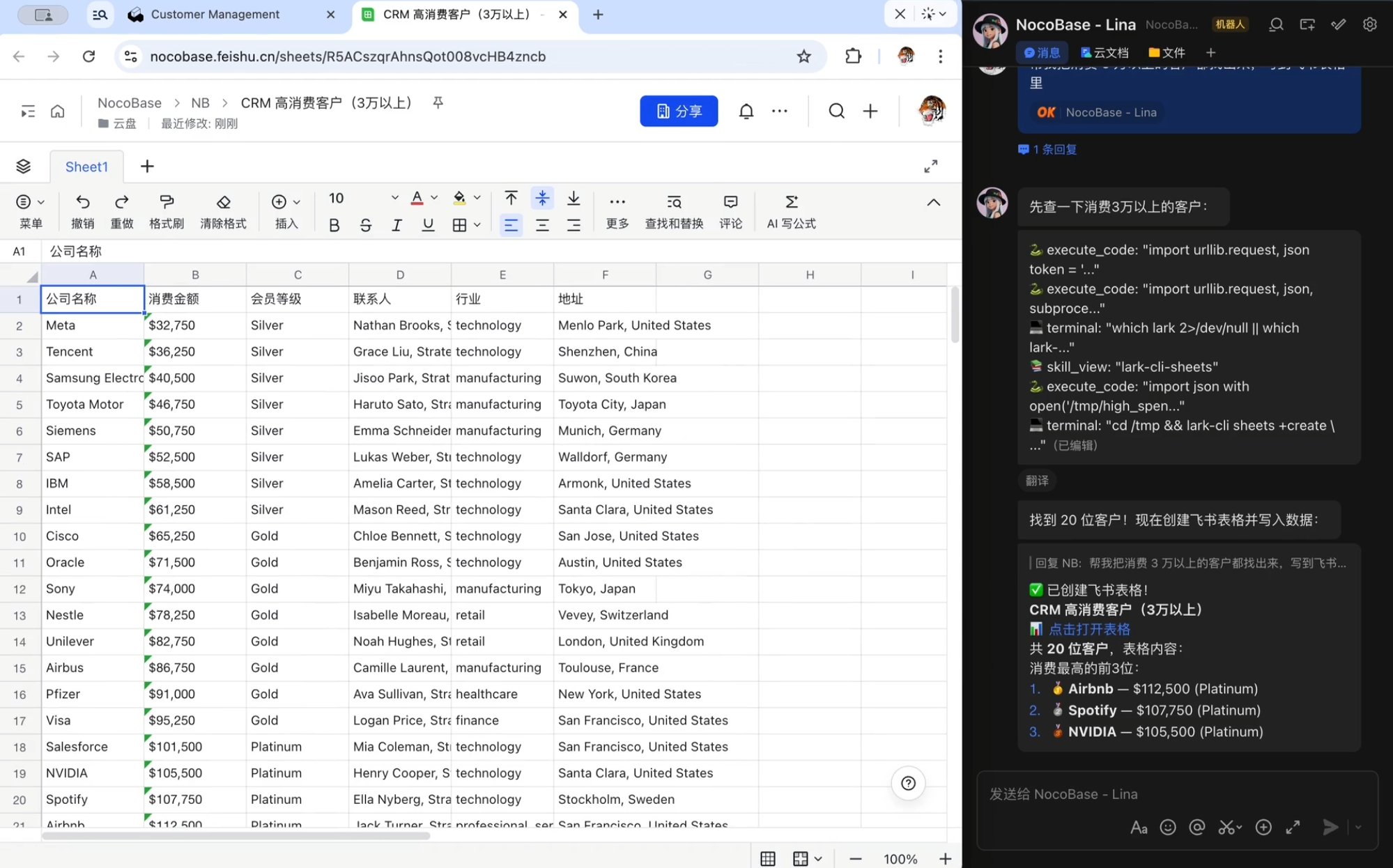Zoom out spreadsheet with minus button
The image size is (1393, 868).
click(x=855, y=859)
